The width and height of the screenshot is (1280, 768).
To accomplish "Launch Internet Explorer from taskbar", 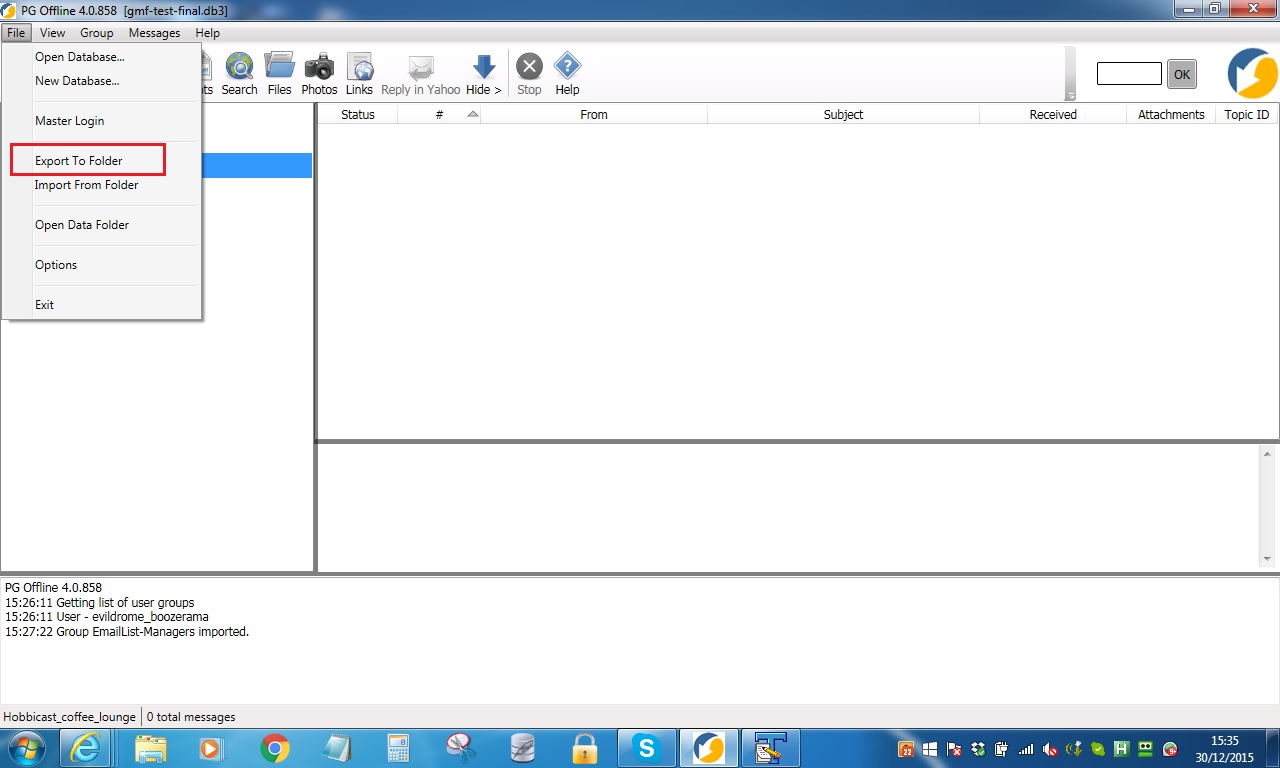I will (85, 748).
